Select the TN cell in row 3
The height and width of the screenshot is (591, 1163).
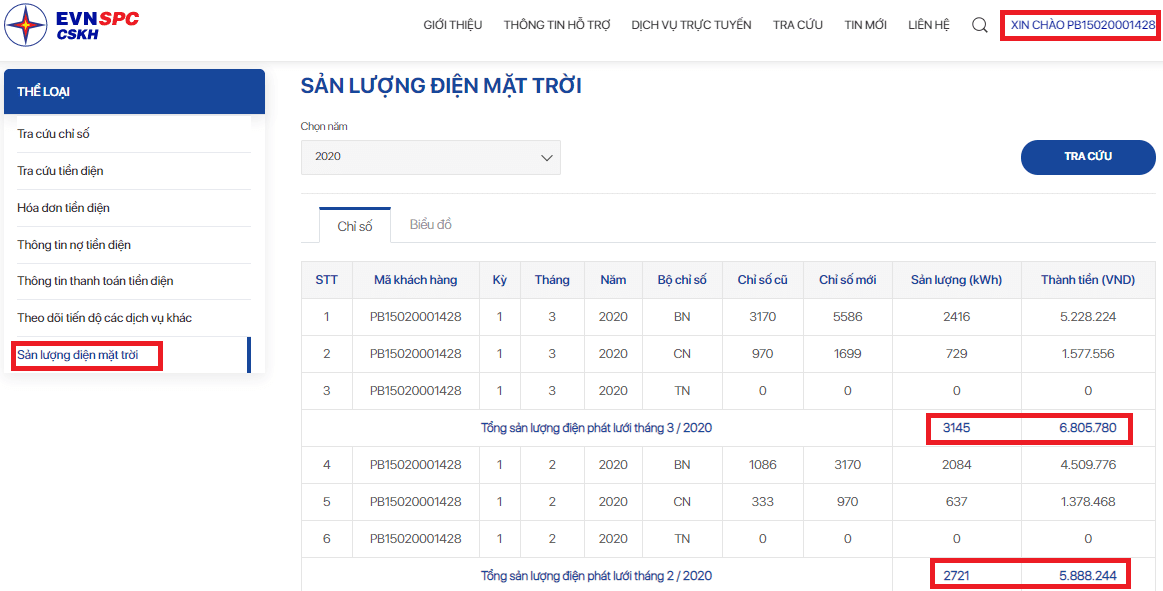682,392
